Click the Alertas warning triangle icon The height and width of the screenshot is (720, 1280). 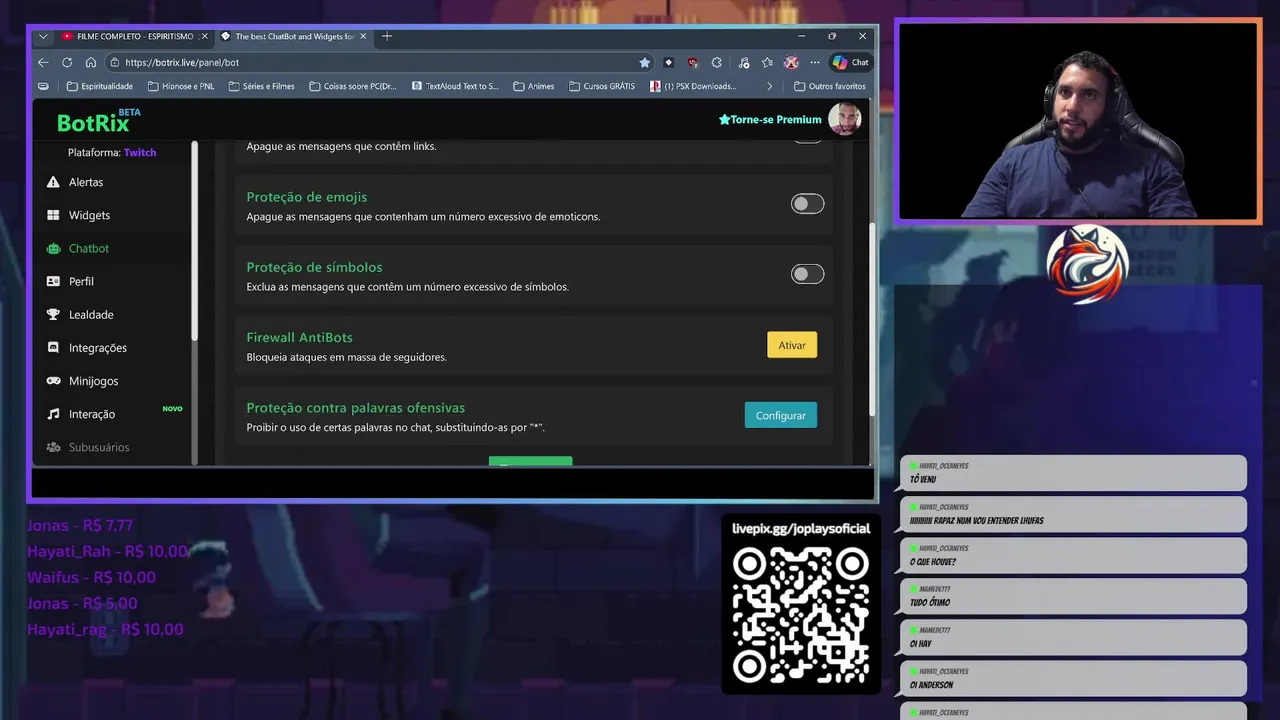(53, 182)
